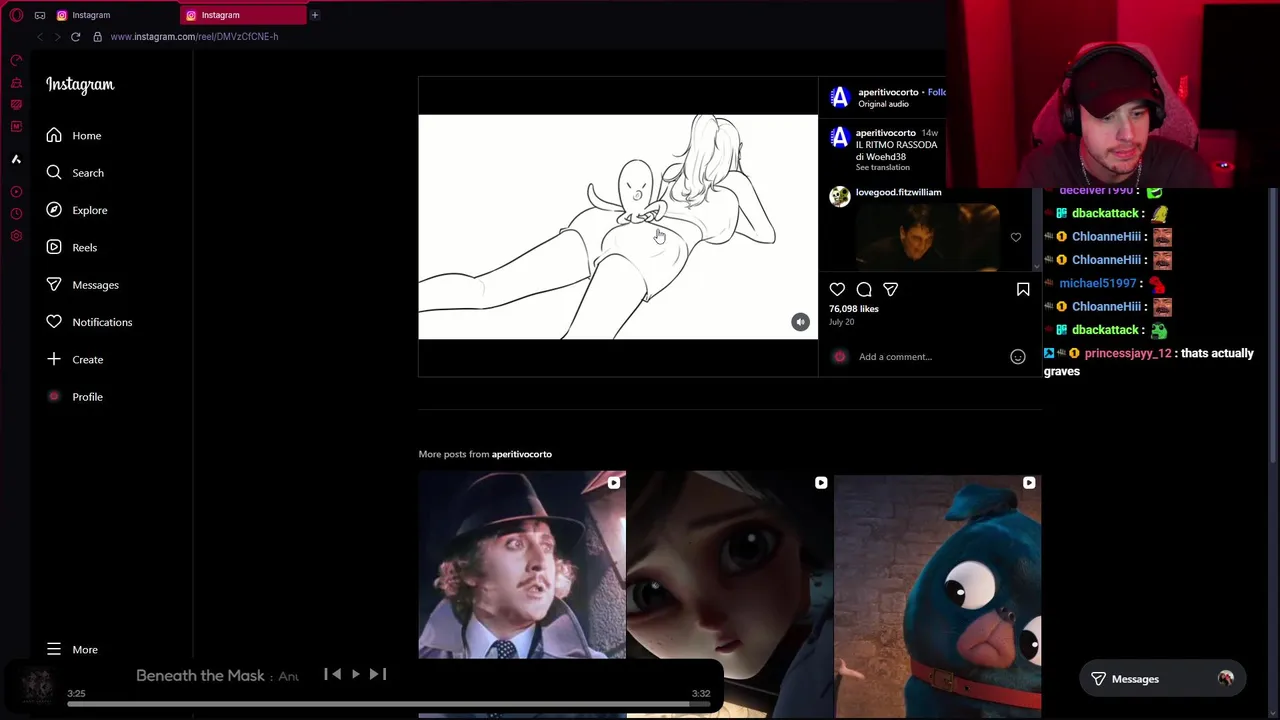Viewport: 1280px width, 720px height.
Task: Open the floating Messages button
Action: [1163, 679]
